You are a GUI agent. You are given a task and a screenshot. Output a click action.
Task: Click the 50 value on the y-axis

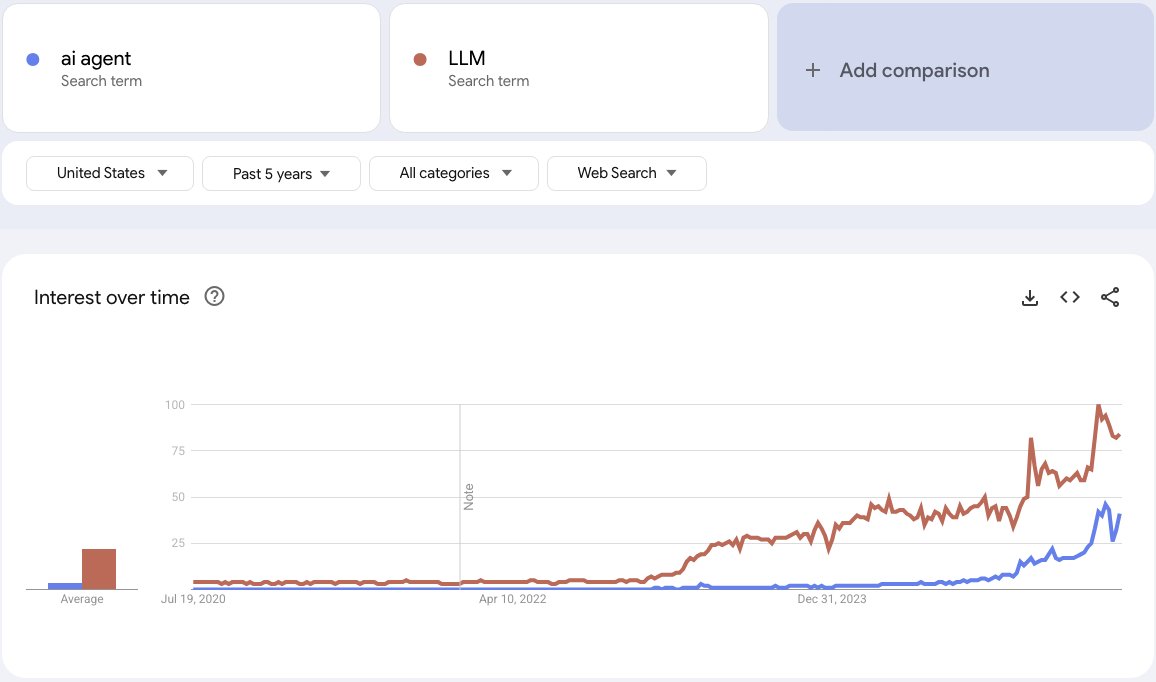(x=178, y=497)
